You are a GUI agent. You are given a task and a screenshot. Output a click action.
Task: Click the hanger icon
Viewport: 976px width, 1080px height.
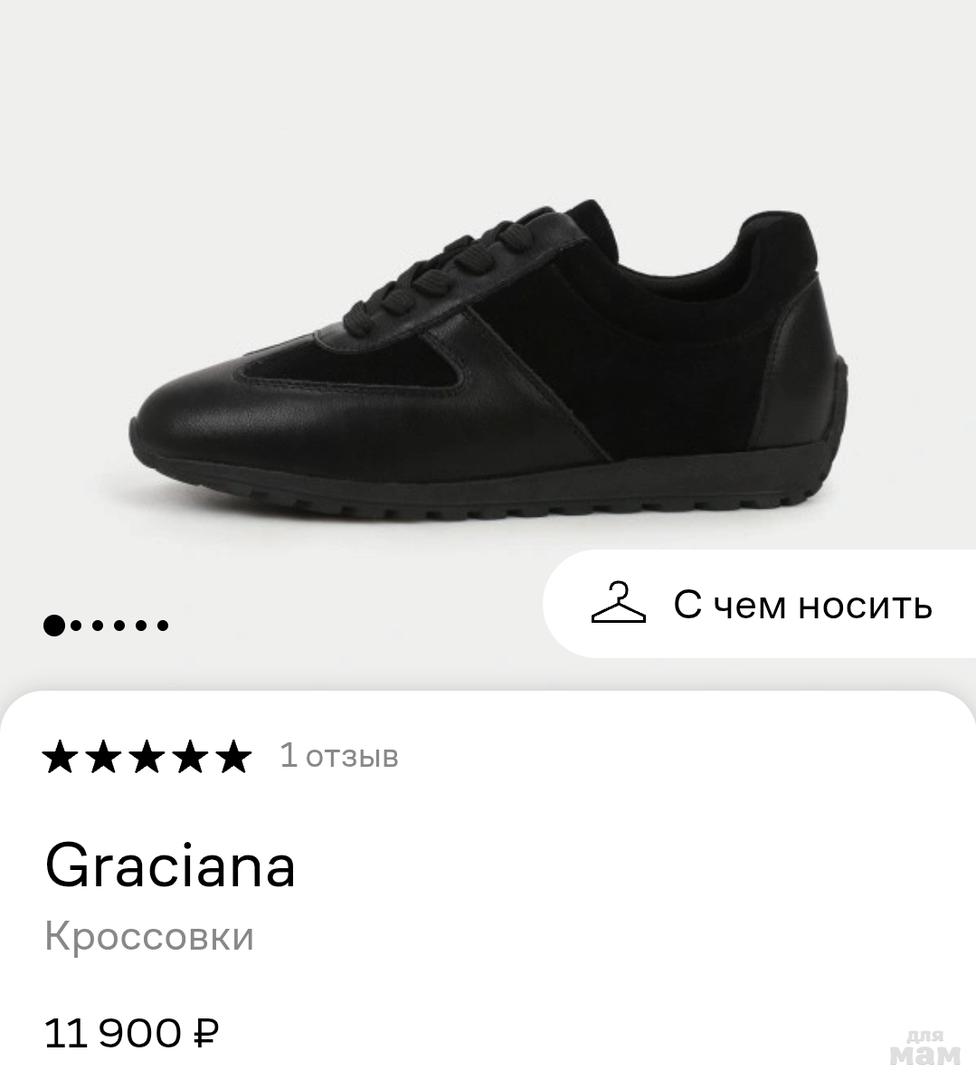[x=619, y=603]
